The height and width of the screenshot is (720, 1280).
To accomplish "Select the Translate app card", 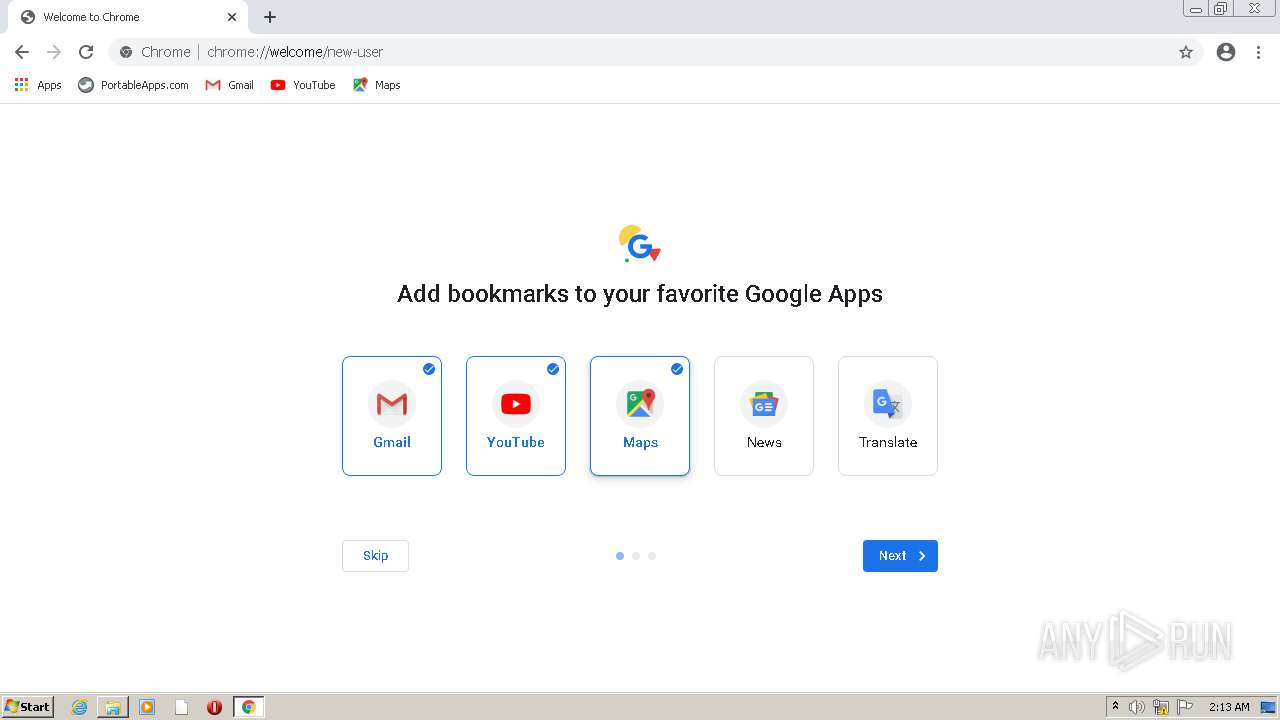I will pyautogui.click(x=888, y=416).
